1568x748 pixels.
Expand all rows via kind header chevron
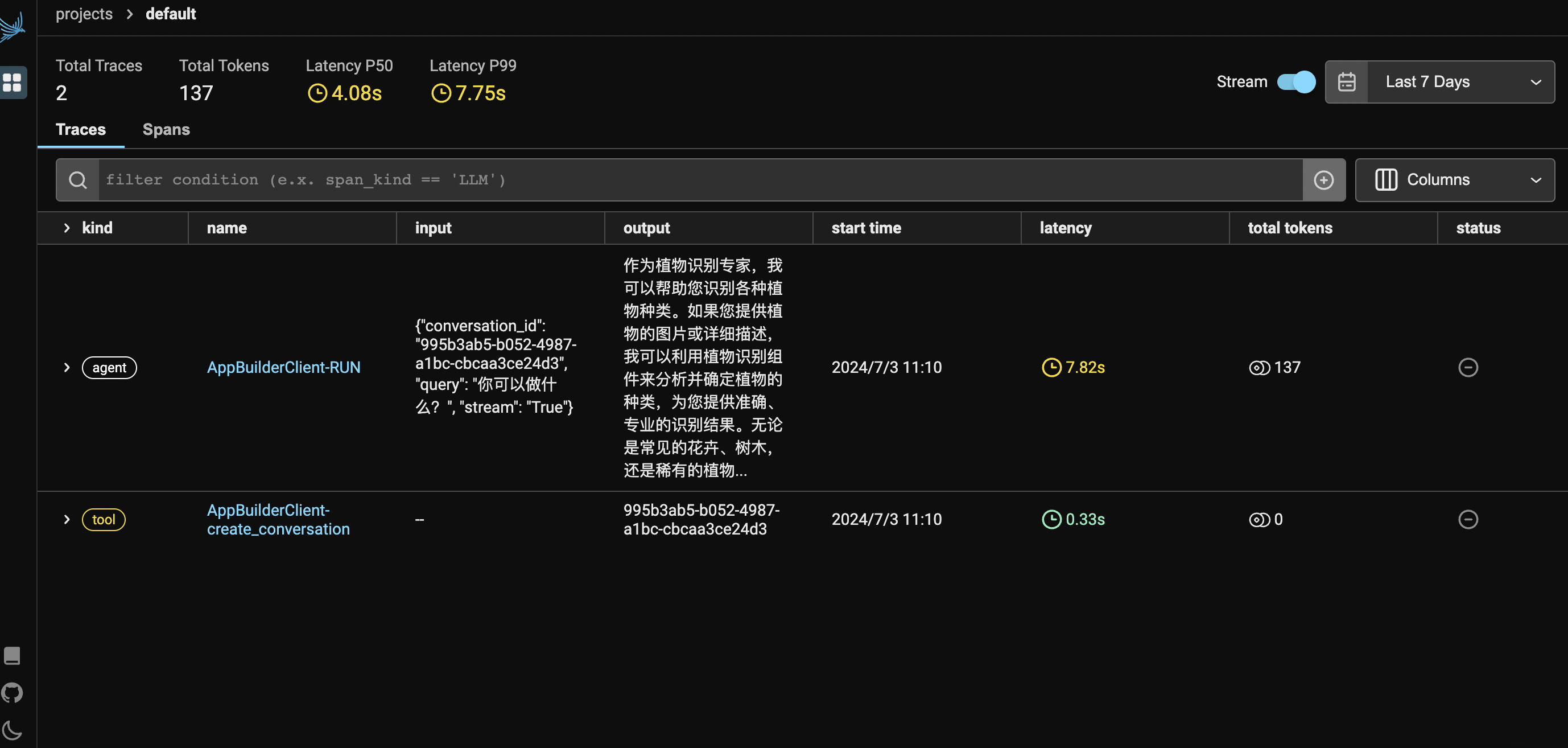67,228
